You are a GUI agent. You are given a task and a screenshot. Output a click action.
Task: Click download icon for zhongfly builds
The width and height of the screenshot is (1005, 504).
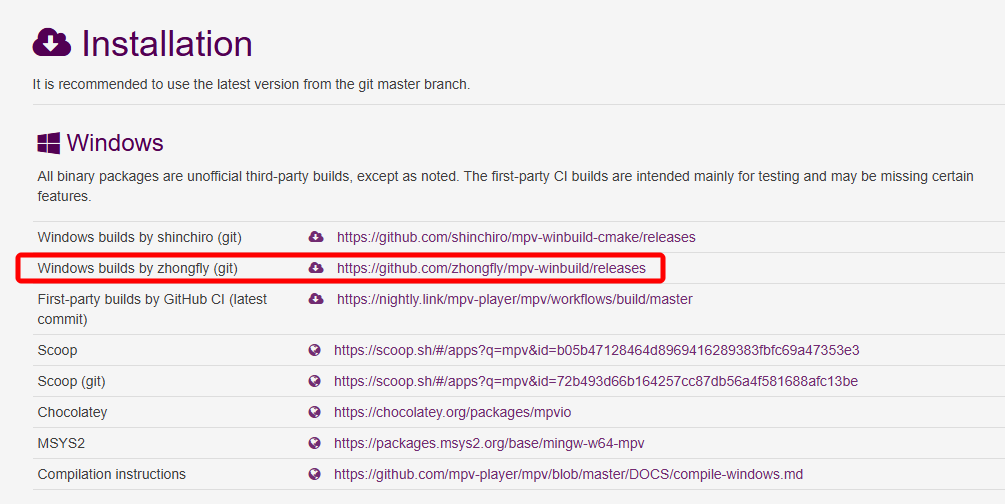tap(316, 268)
